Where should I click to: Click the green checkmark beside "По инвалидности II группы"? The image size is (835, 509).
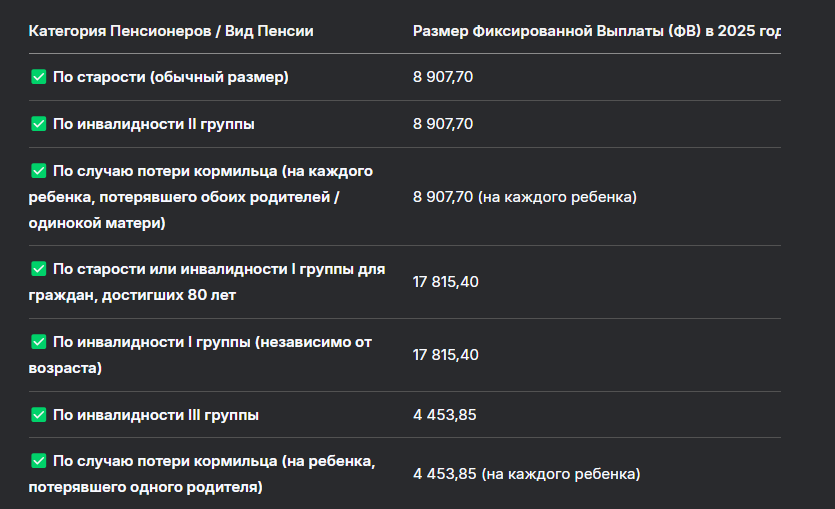[x=39, y=124]
